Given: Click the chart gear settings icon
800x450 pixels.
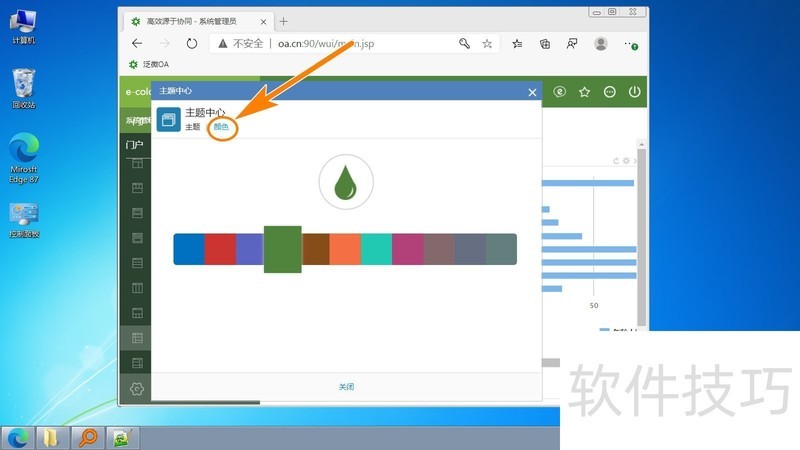Looking at the screenshot, I should coord(626,161).
